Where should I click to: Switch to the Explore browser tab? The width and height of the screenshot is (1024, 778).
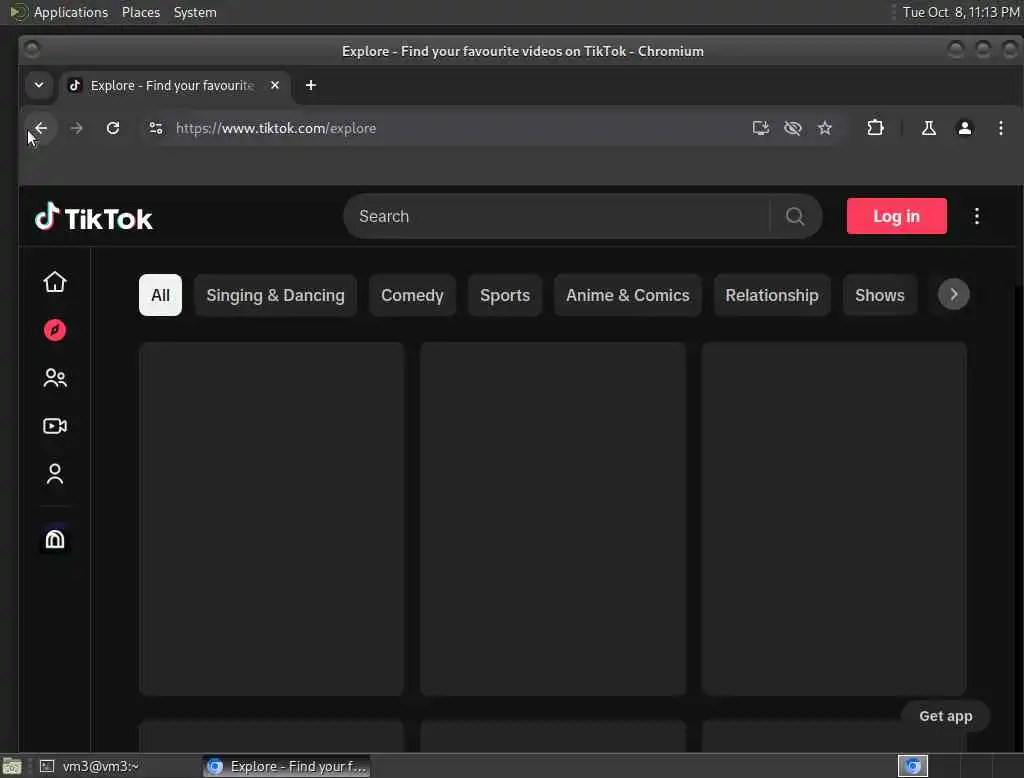click(173, 86)
